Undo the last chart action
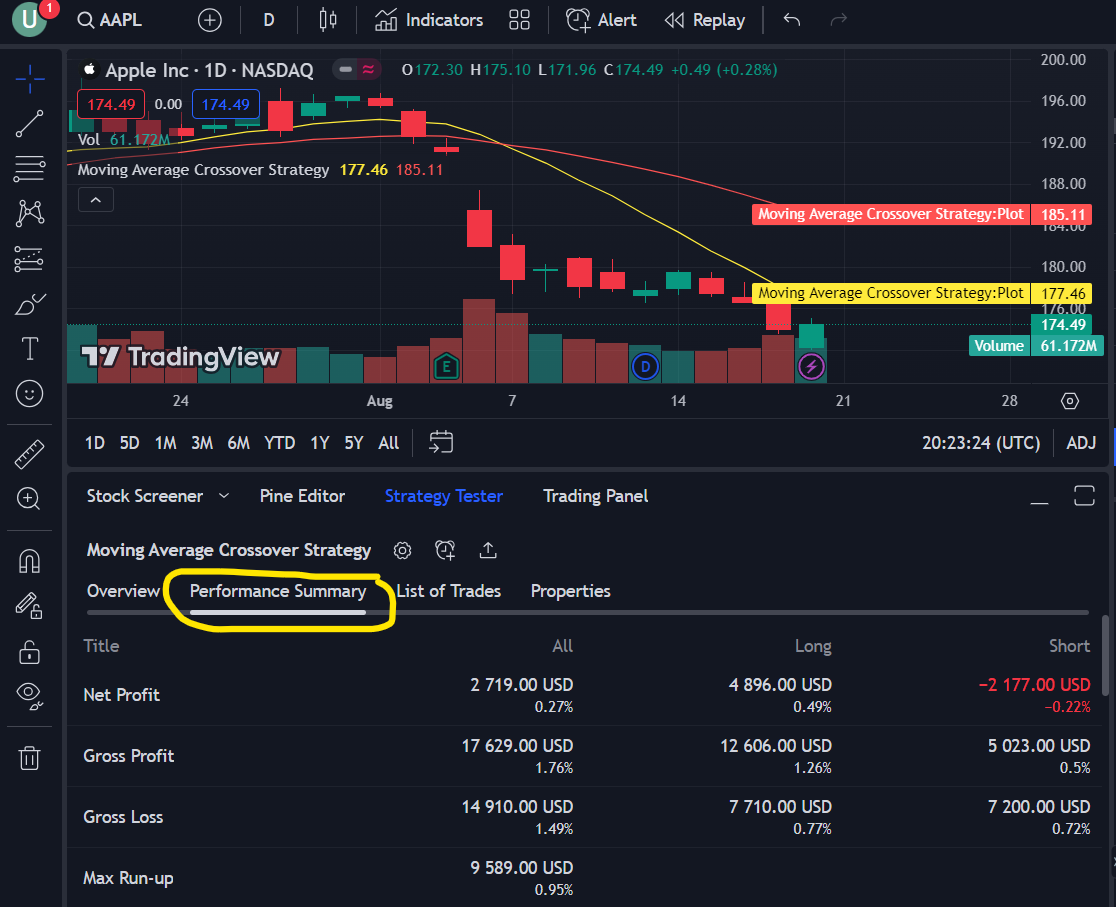The height and width of the screenshot is (907, 1116). 791,20
